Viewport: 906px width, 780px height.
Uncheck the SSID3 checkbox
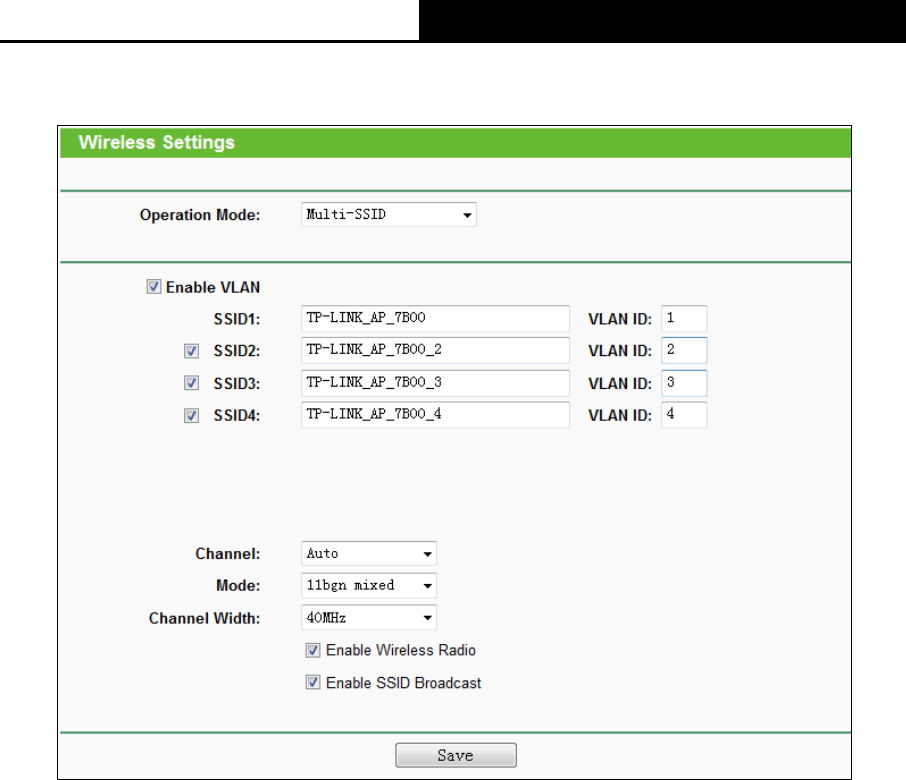192,383
